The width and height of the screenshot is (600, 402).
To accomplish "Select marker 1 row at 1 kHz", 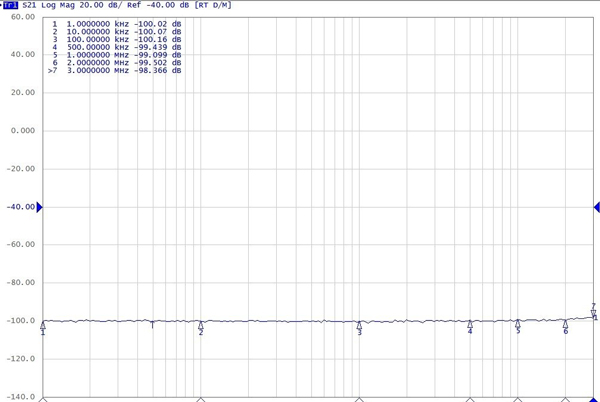I will pyautogui.click(x=116, y=23).
